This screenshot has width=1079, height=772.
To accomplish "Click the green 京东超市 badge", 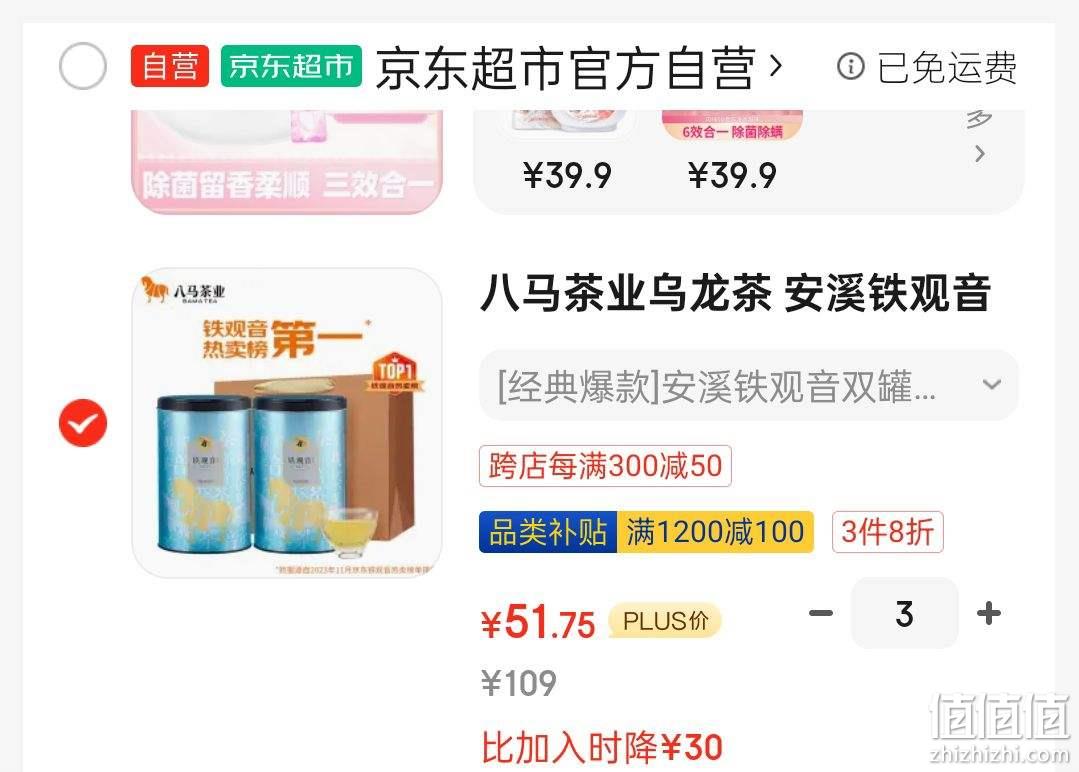I will (291, 66).
